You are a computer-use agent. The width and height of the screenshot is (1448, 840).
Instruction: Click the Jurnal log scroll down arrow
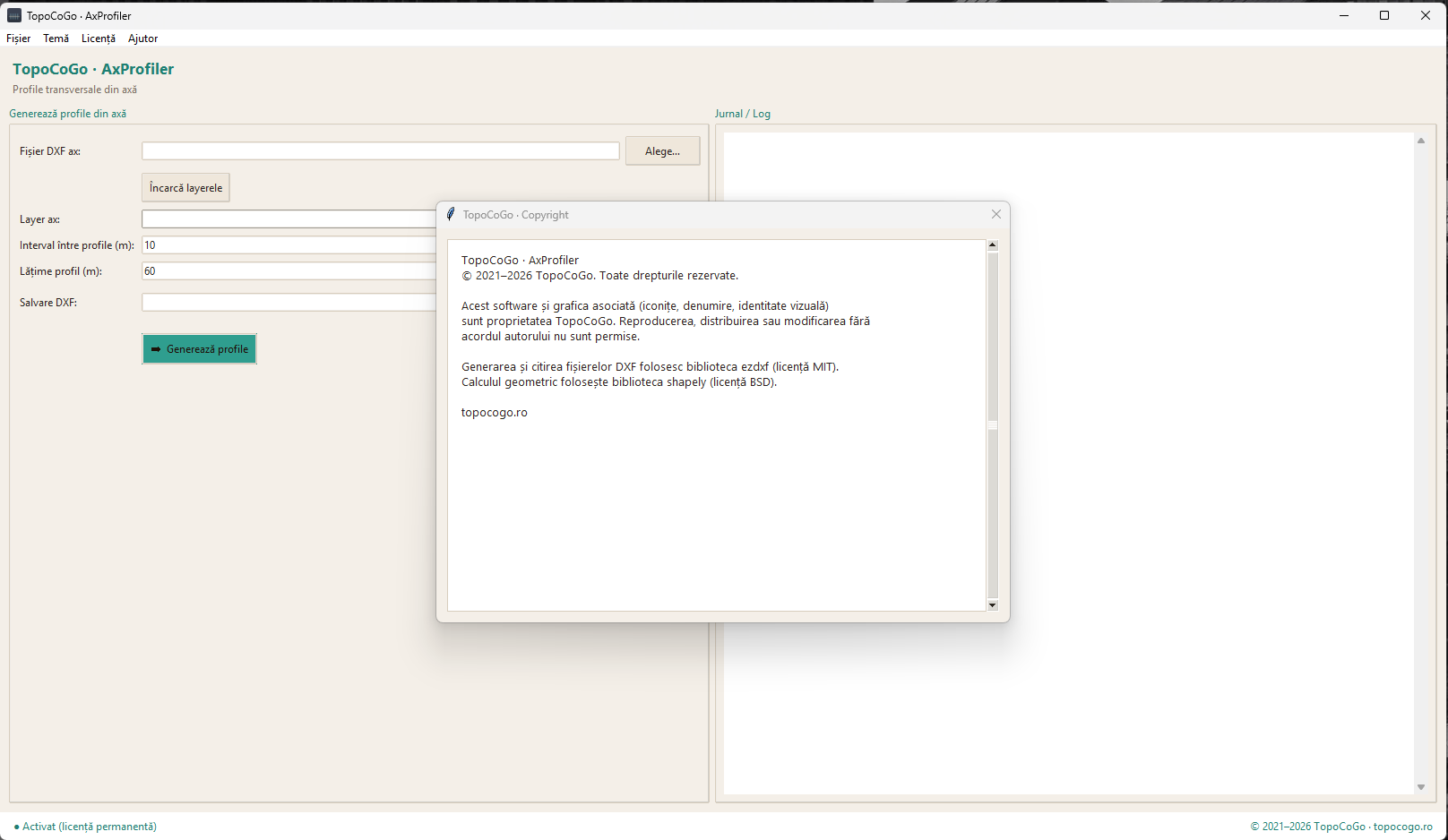1421,787
